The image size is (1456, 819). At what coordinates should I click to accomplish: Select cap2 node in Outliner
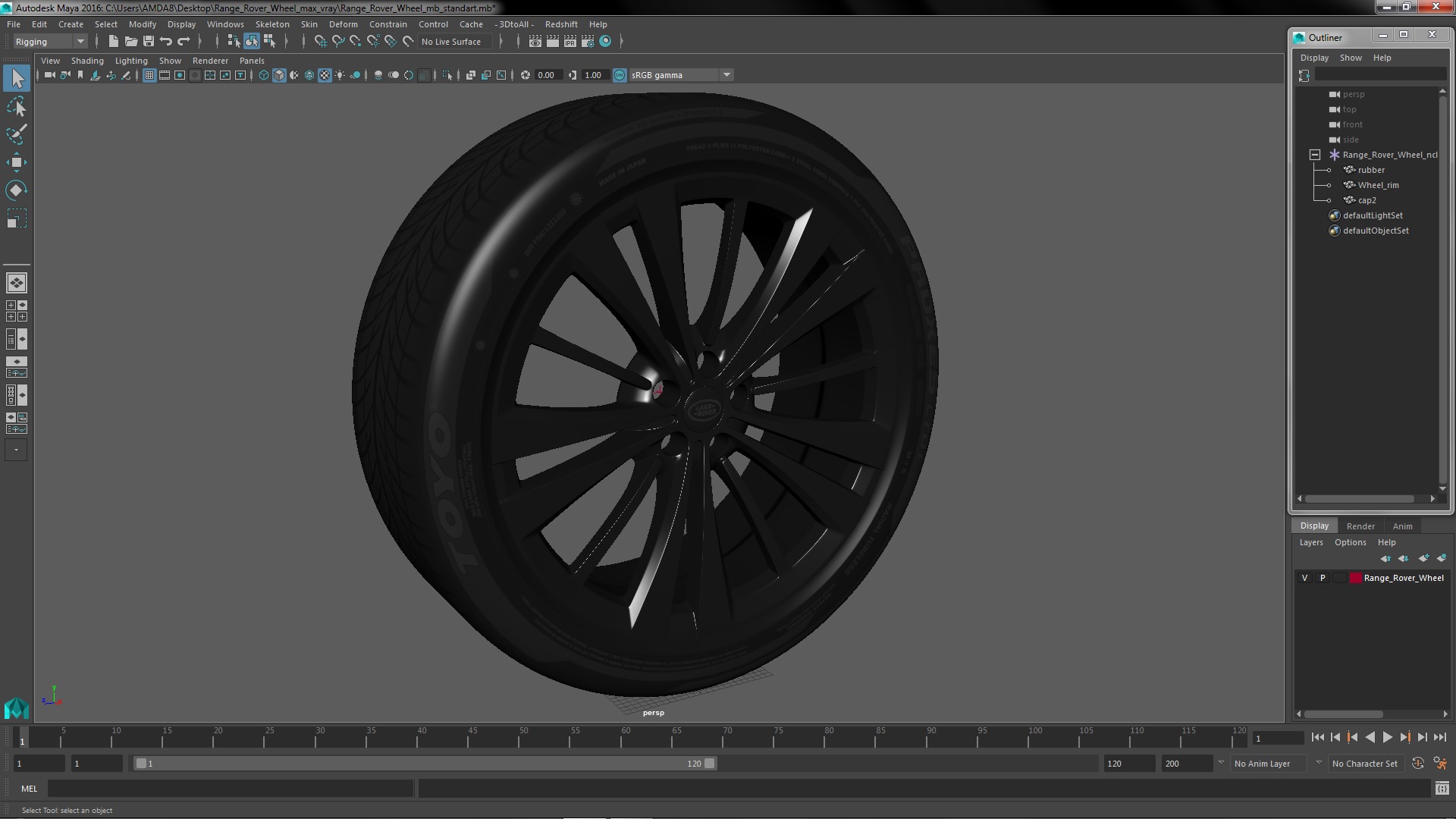coord(1367,200)
